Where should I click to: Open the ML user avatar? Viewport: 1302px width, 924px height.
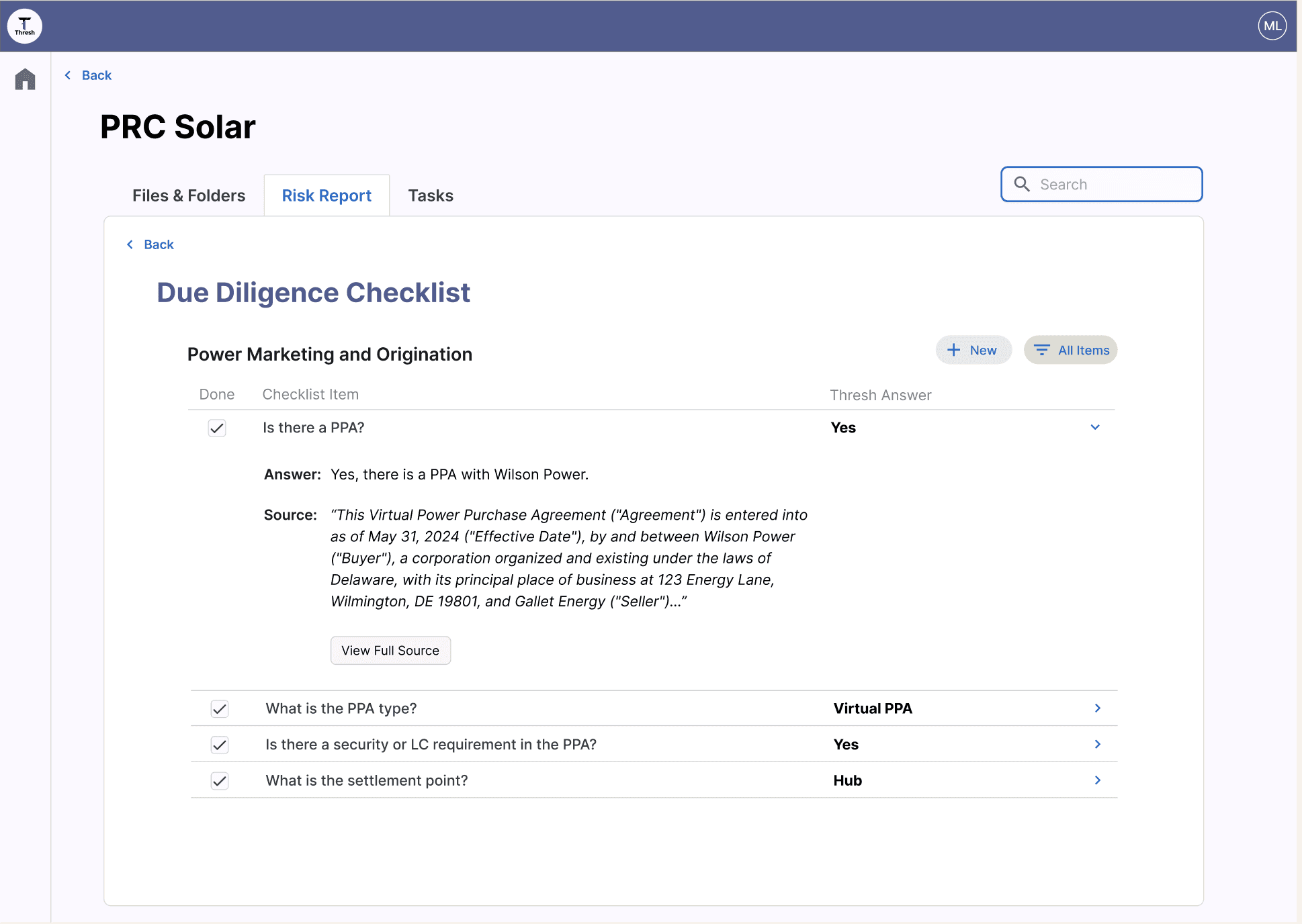click(1272, 26)
